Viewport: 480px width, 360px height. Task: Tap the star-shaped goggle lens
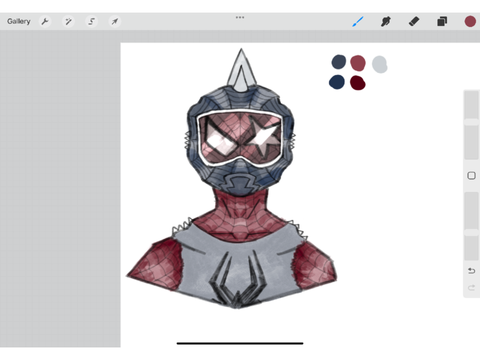pos(266,137)
